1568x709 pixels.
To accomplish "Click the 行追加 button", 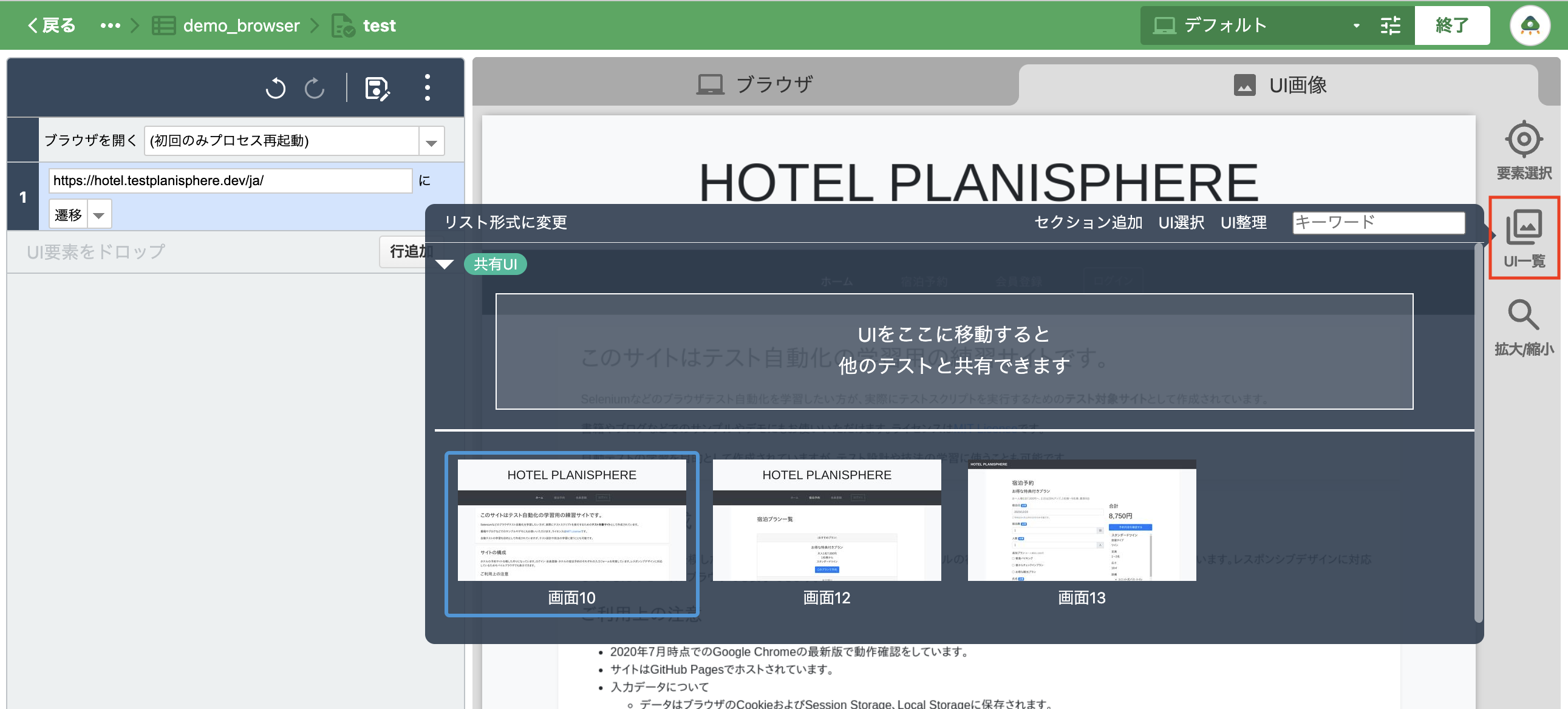I will click(411, 251).
